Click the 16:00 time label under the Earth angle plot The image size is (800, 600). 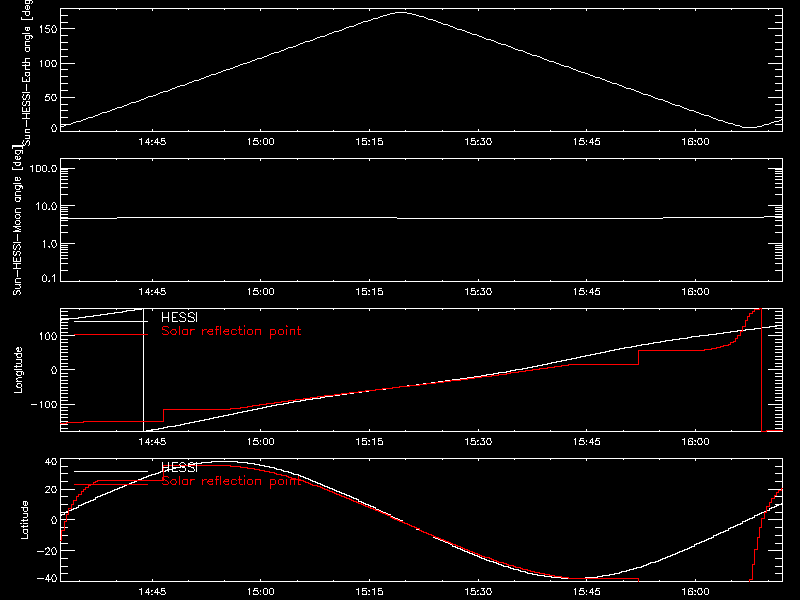coord(695,141)
